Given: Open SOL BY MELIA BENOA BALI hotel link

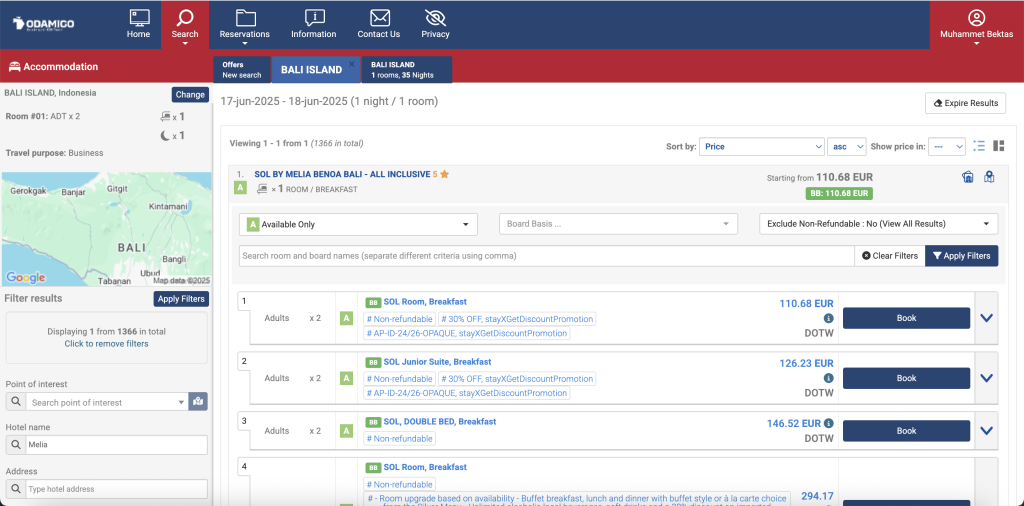Looking at the screenshot, I should click(x=342, y=174).
